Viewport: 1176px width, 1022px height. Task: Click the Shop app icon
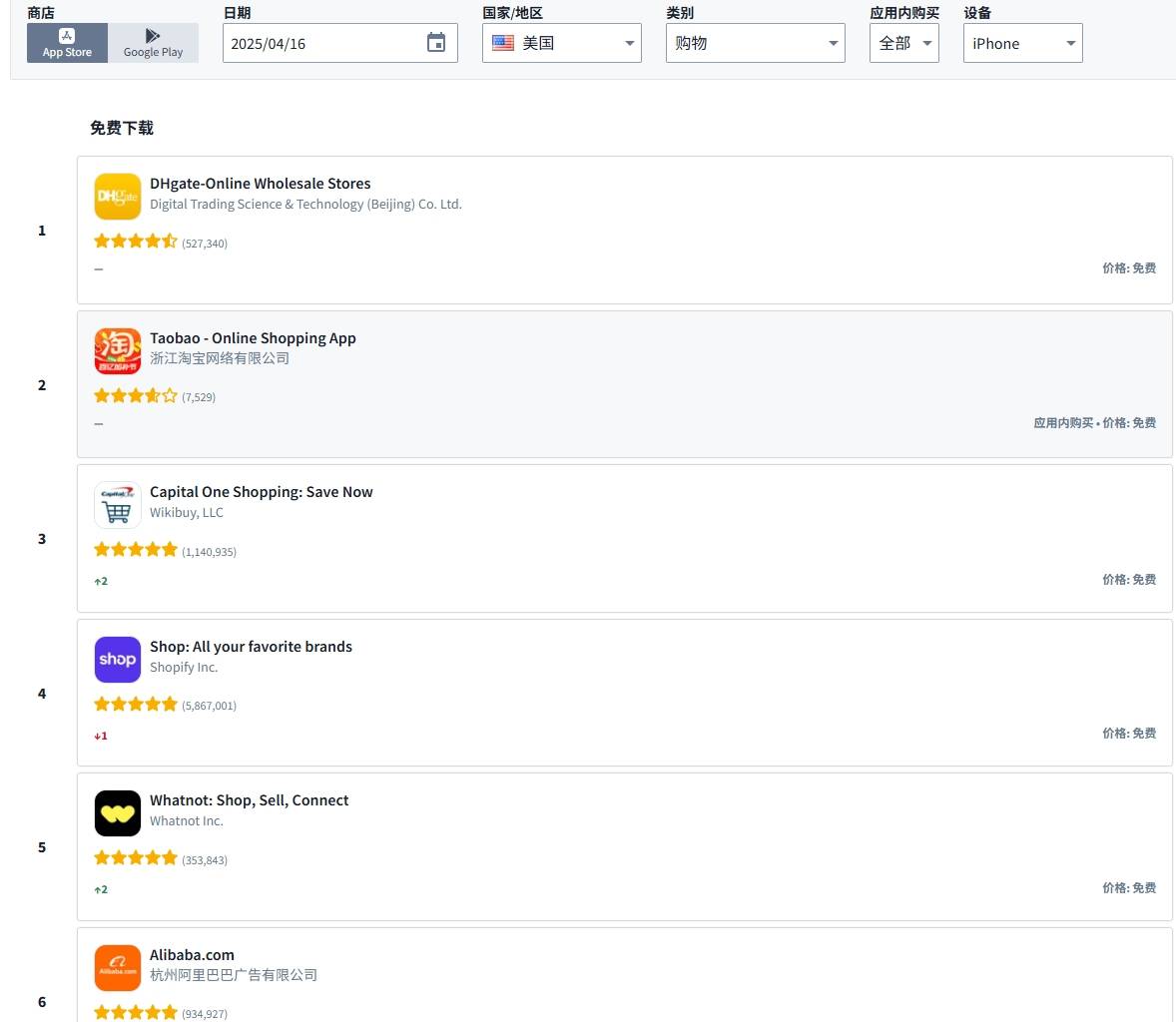tap(118, 659)
